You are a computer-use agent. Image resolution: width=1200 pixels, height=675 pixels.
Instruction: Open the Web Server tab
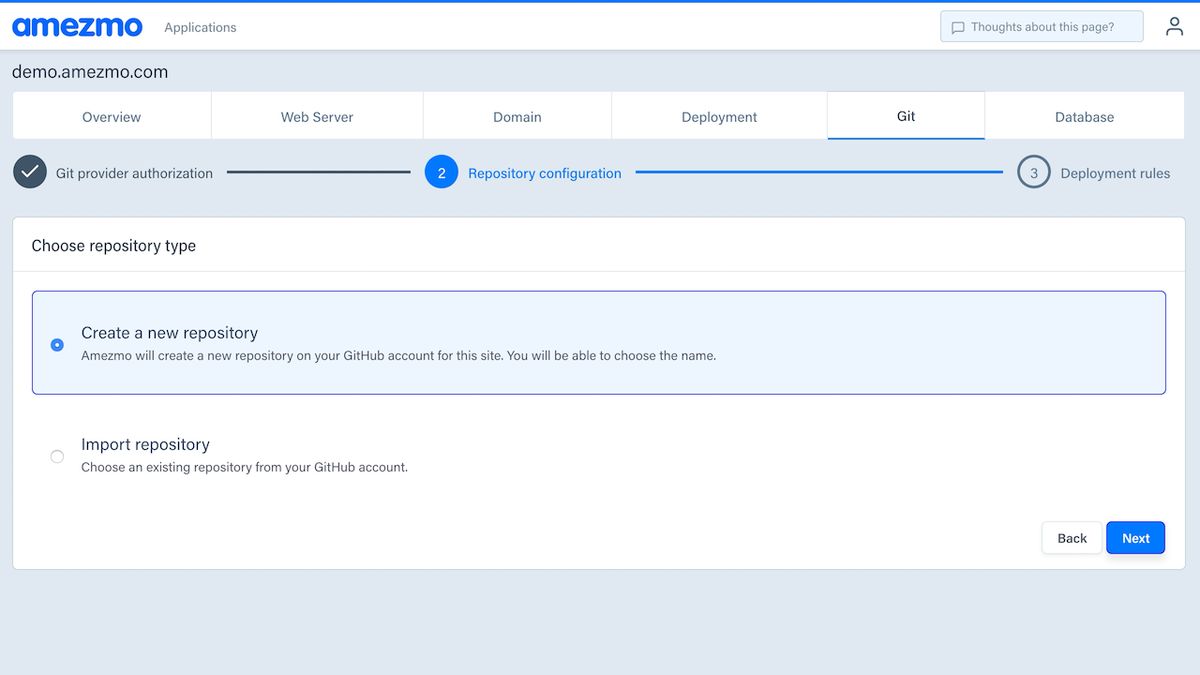[x=316, y=116]
